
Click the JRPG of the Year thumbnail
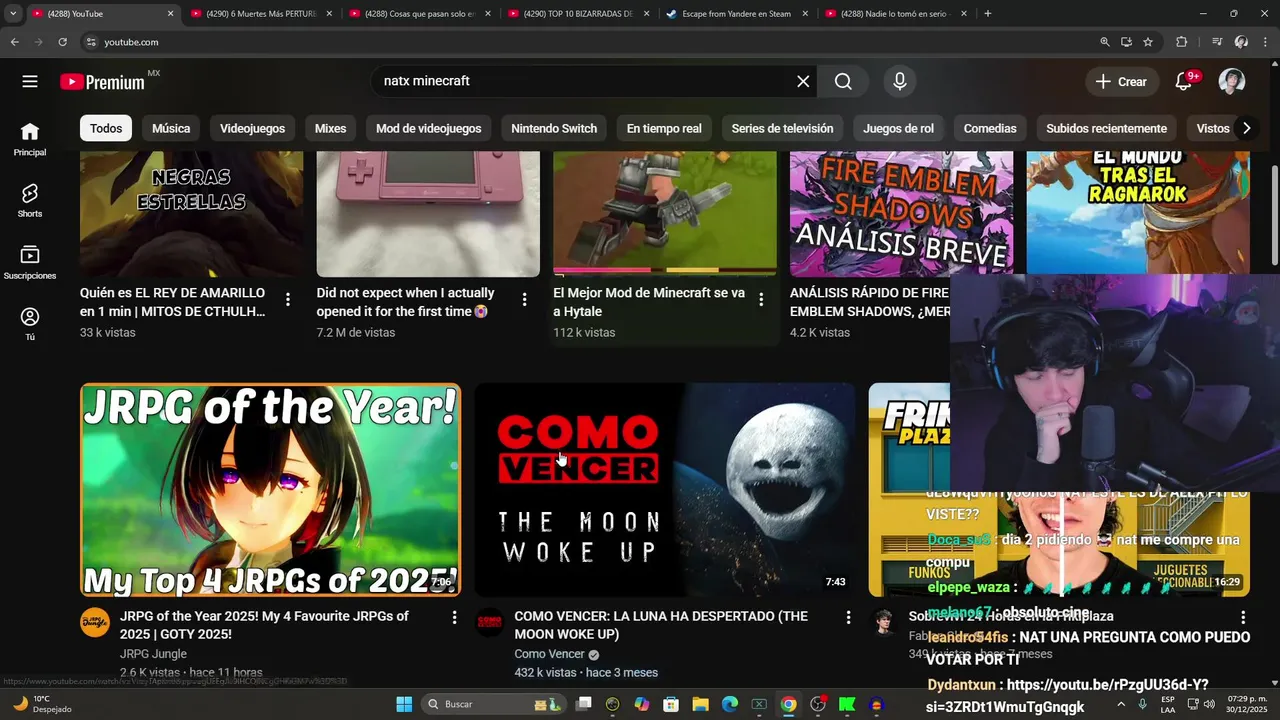coord(270,490)
